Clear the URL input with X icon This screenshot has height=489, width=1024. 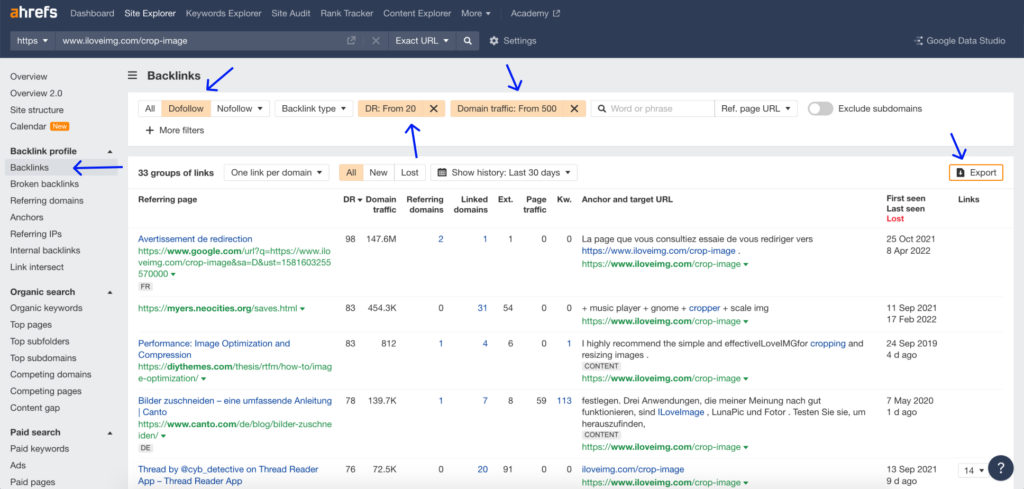point(376,40)
